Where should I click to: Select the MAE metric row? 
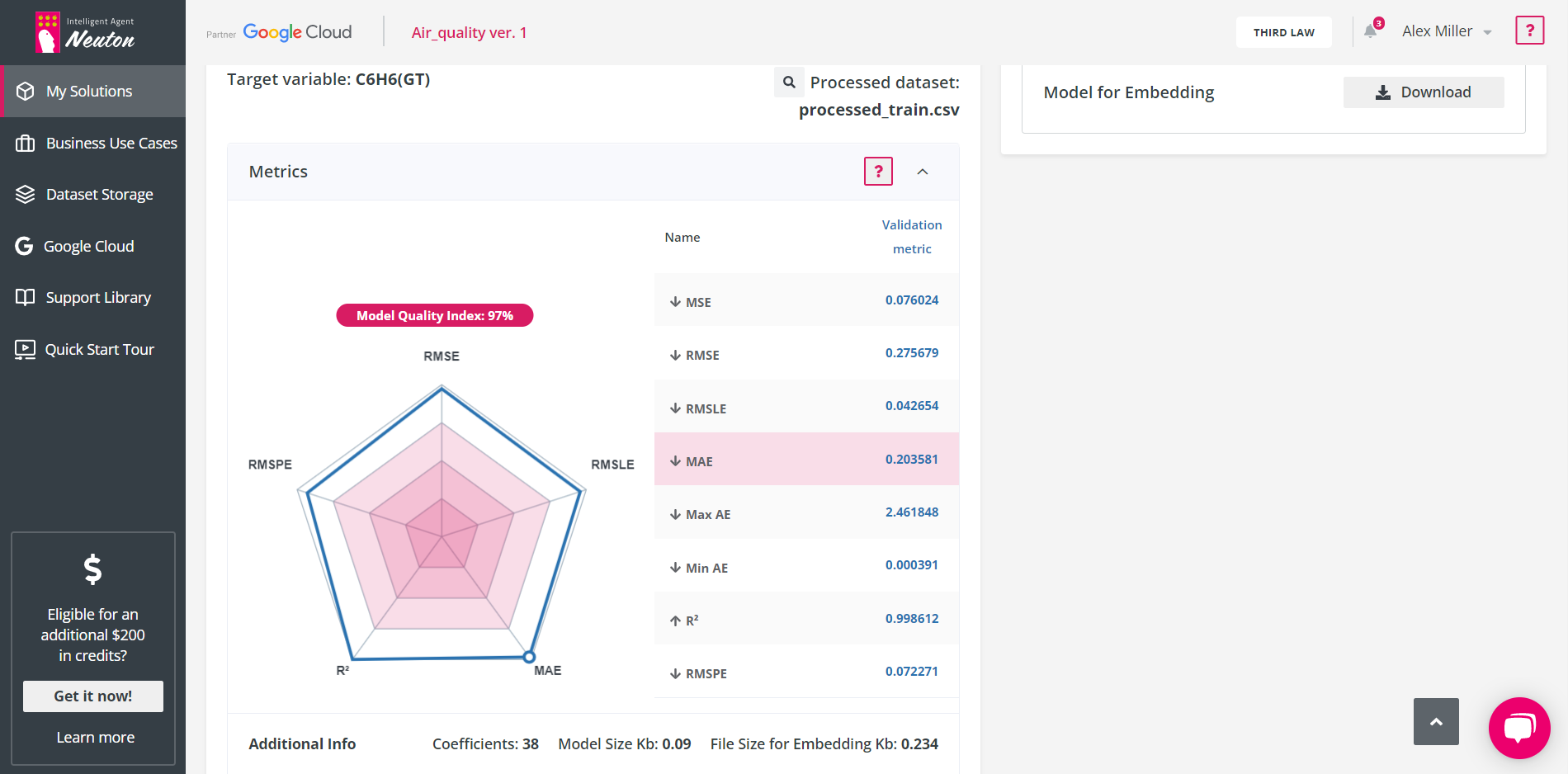click(805, 460)
